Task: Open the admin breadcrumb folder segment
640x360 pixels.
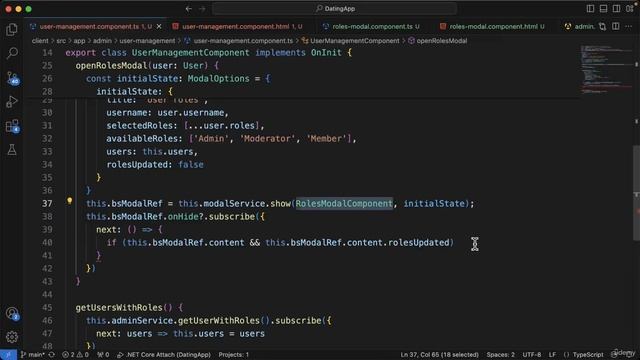Action: pos(102,41)
